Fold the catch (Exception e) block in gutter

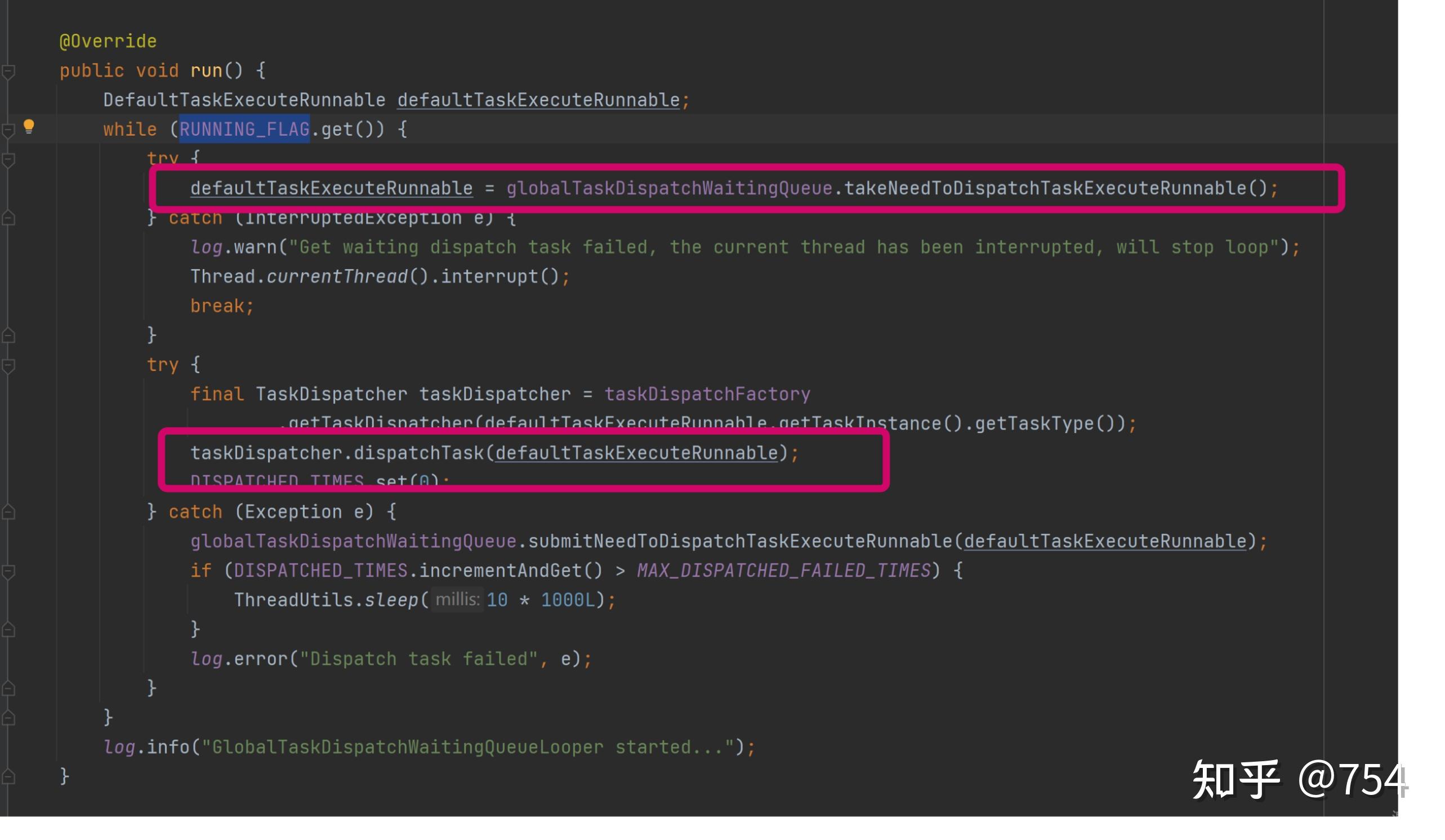tap(8, 512)
